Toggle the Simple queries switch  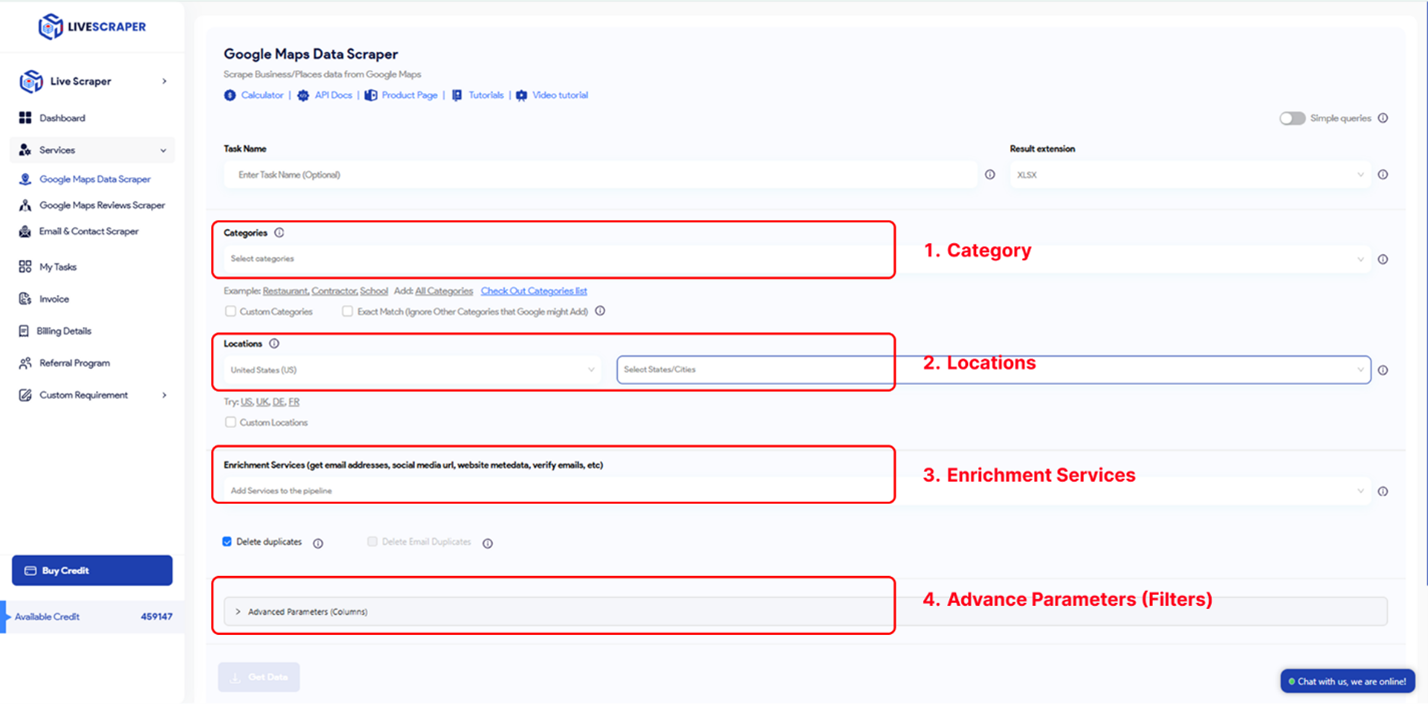pyautogui.click(x=1292, y=118)
